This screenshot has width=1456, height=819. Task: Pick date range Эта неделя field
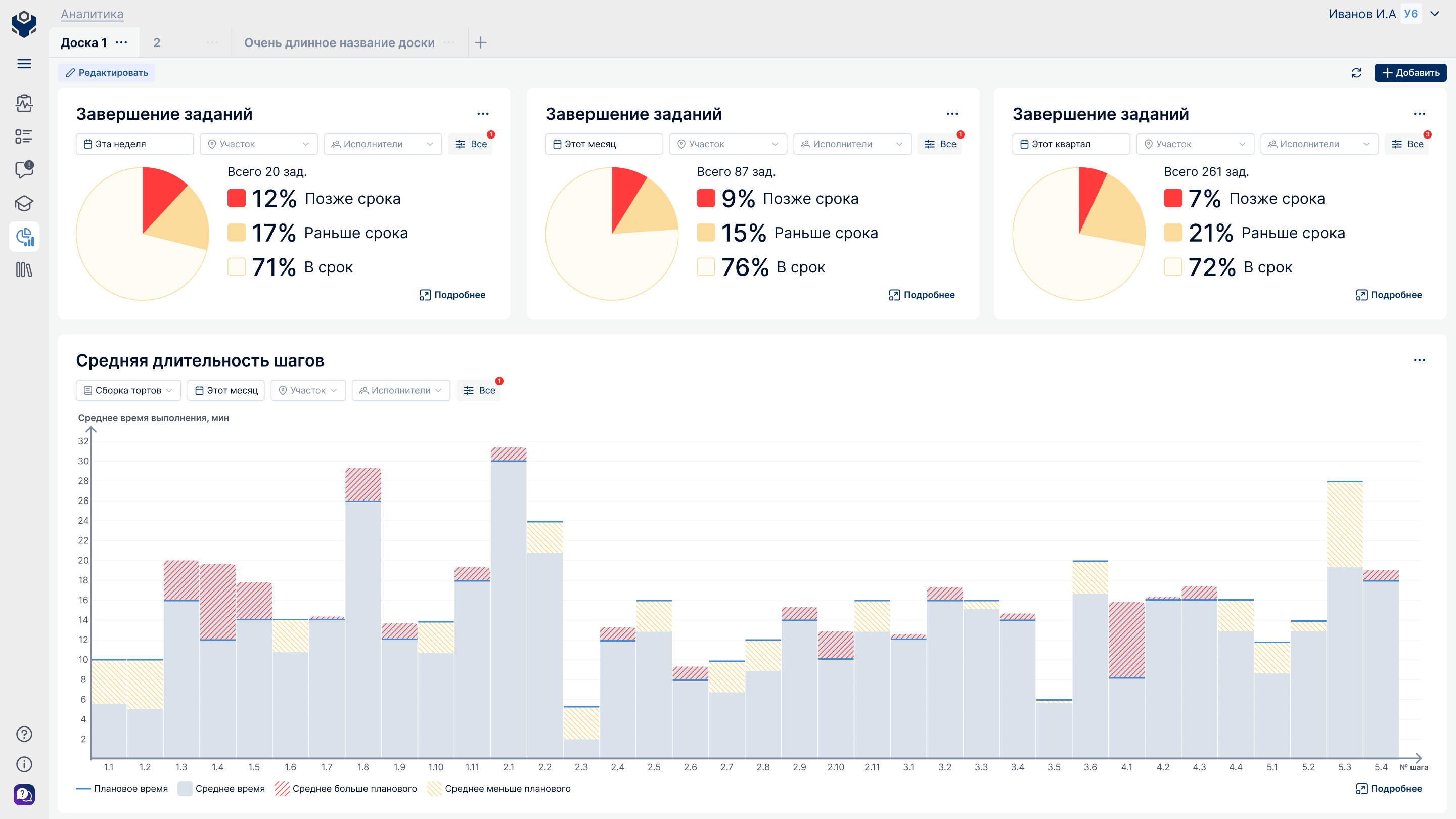pyautogui.click(x=134, y=144)
